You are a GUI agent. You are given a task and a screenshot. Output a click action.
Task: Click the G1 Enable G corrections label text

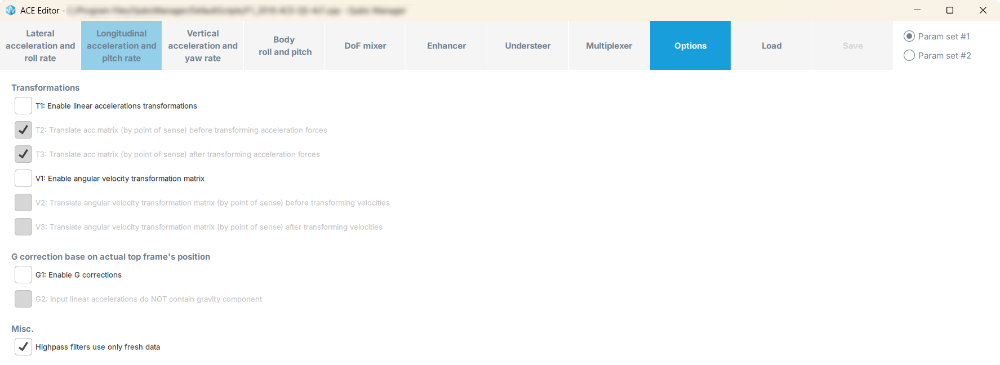click(78, 275)
